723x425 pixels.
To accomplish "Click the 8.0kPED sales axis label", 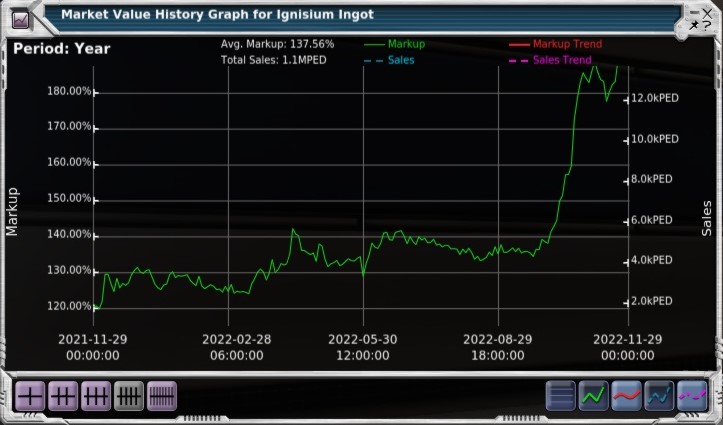I will point(652,179).
